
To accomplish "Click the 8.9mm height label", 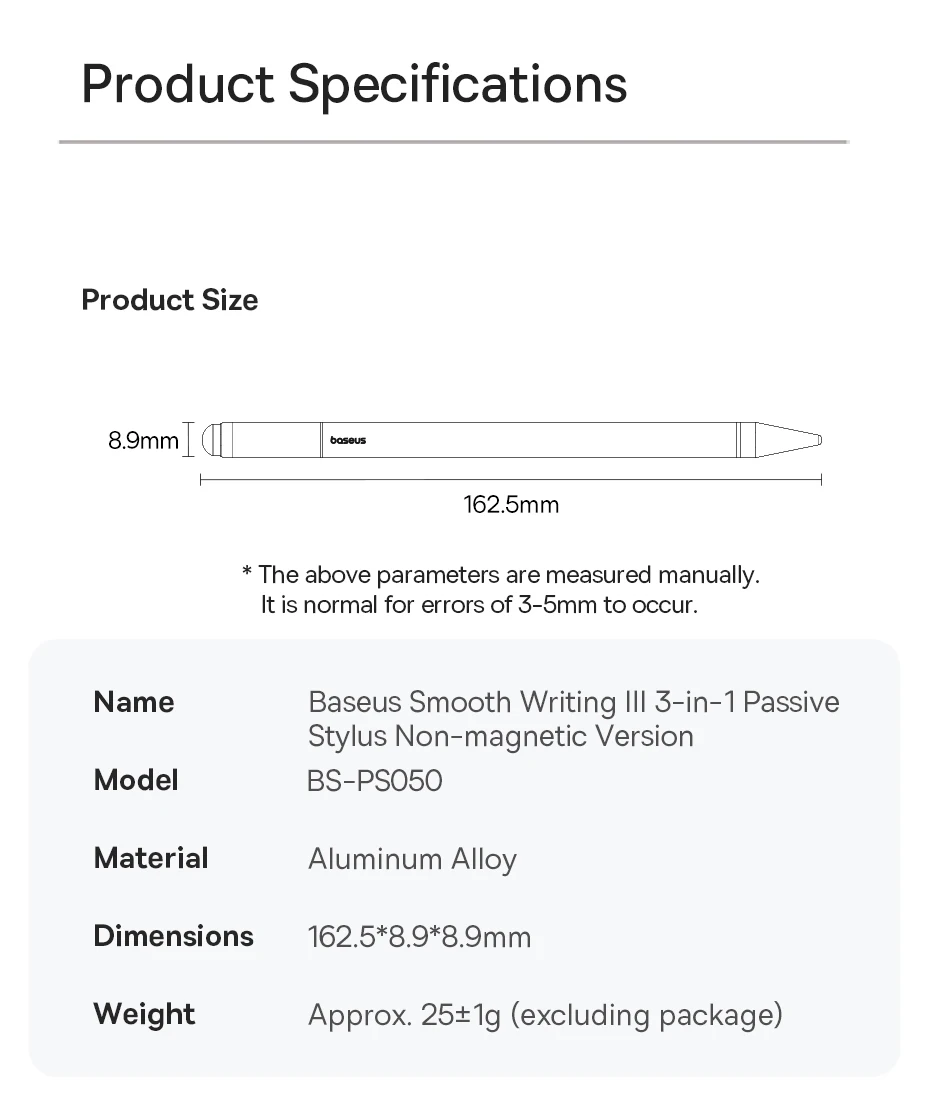I will (143, 440).
